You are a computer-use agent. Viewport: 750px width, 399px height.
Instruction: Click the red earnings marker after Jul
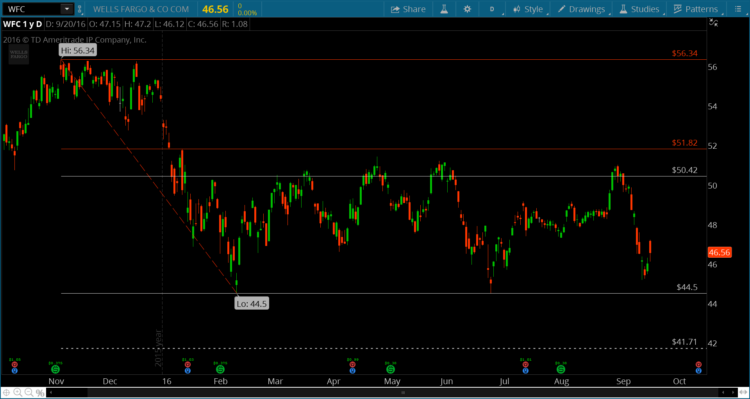coord(525,365)
